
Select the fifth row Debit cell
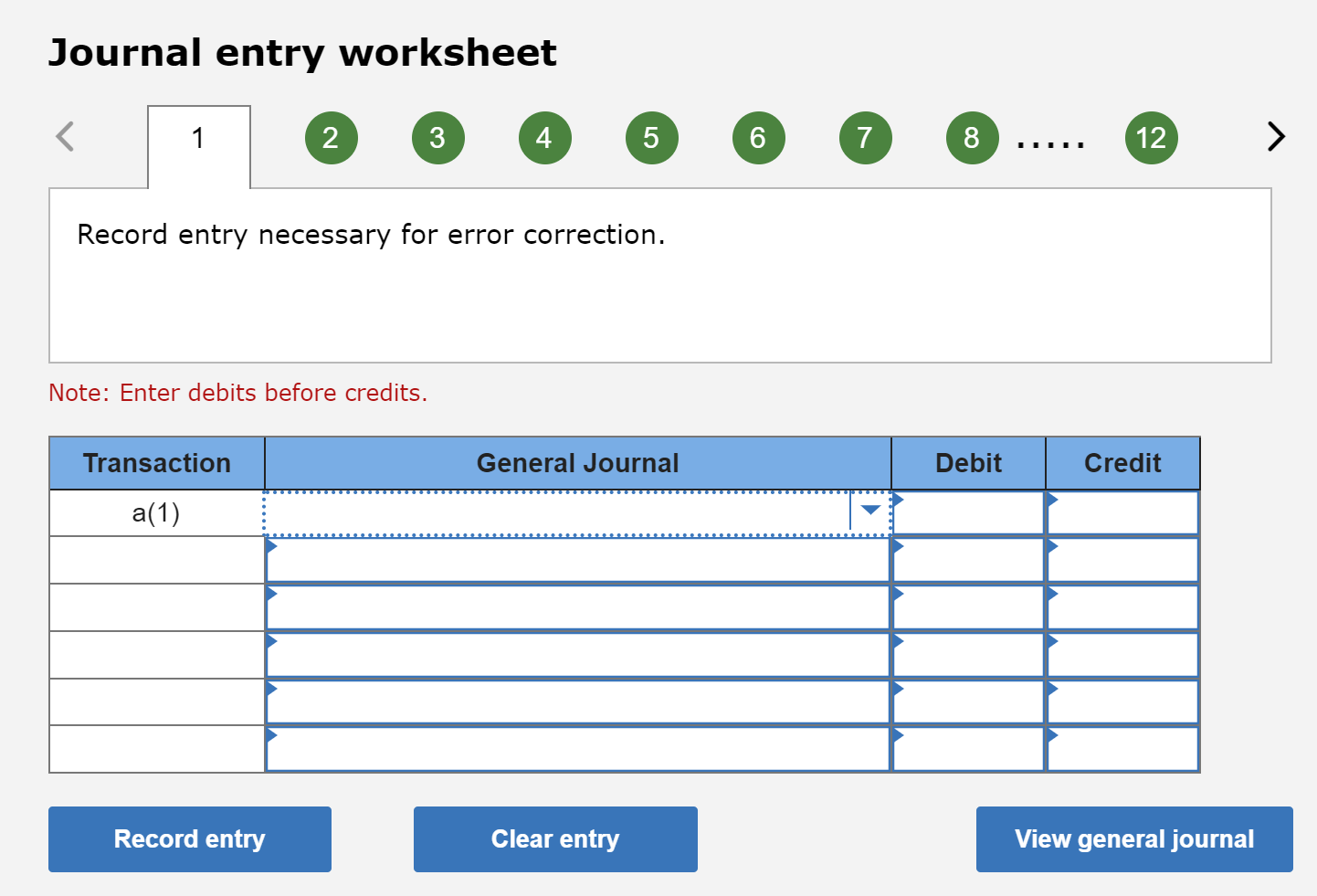click(968, 702)
